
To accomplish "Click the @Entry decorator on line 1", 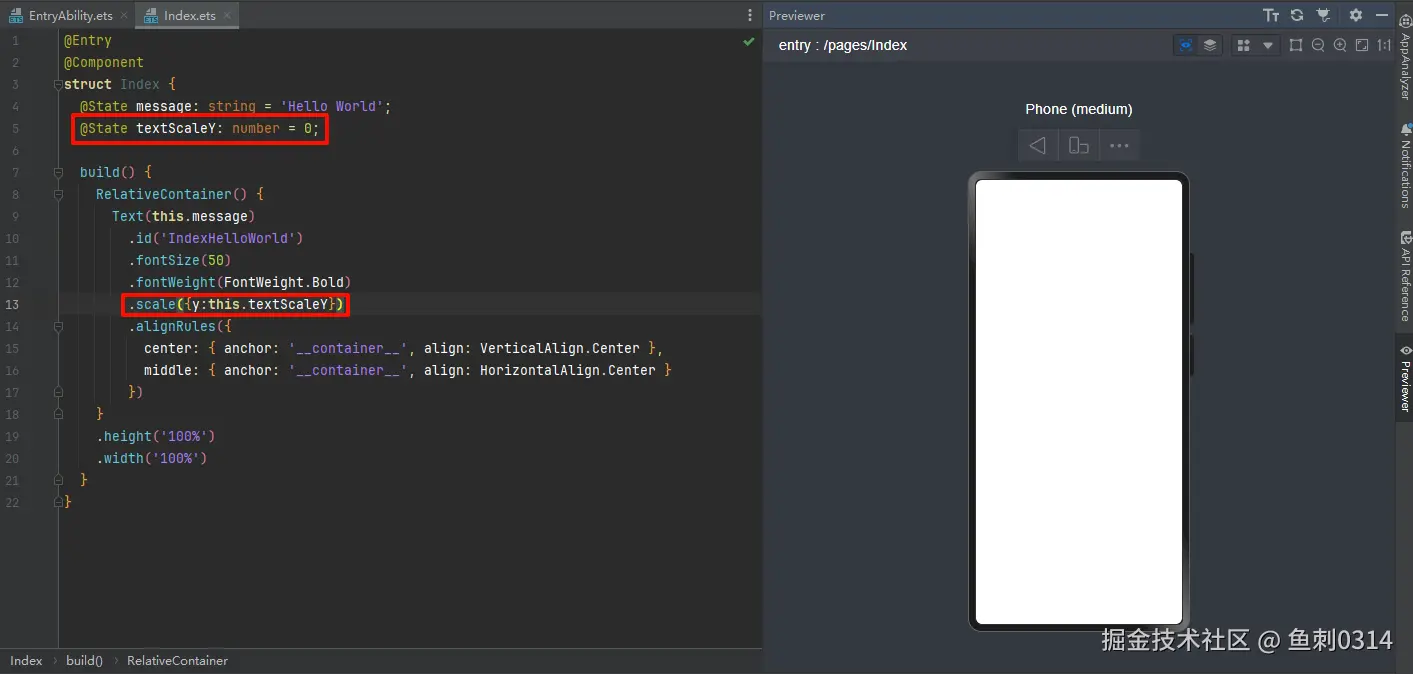I will 88,40.
